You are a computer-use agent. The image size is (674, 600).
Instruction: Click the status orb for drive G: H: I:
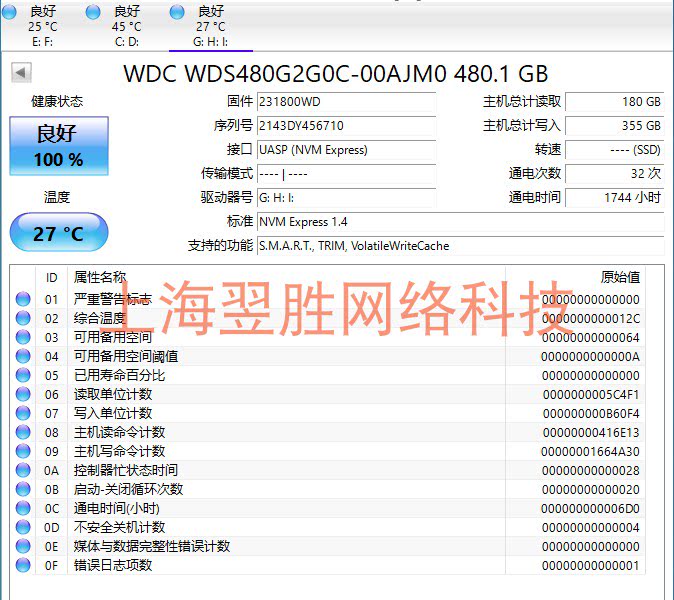coord(177,12)
